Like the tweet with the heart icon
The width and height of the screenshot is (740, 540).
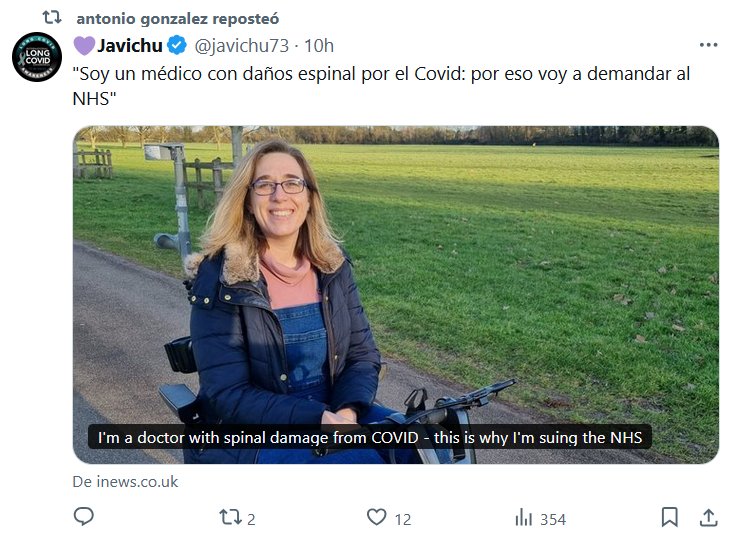[x=376, y=517]
